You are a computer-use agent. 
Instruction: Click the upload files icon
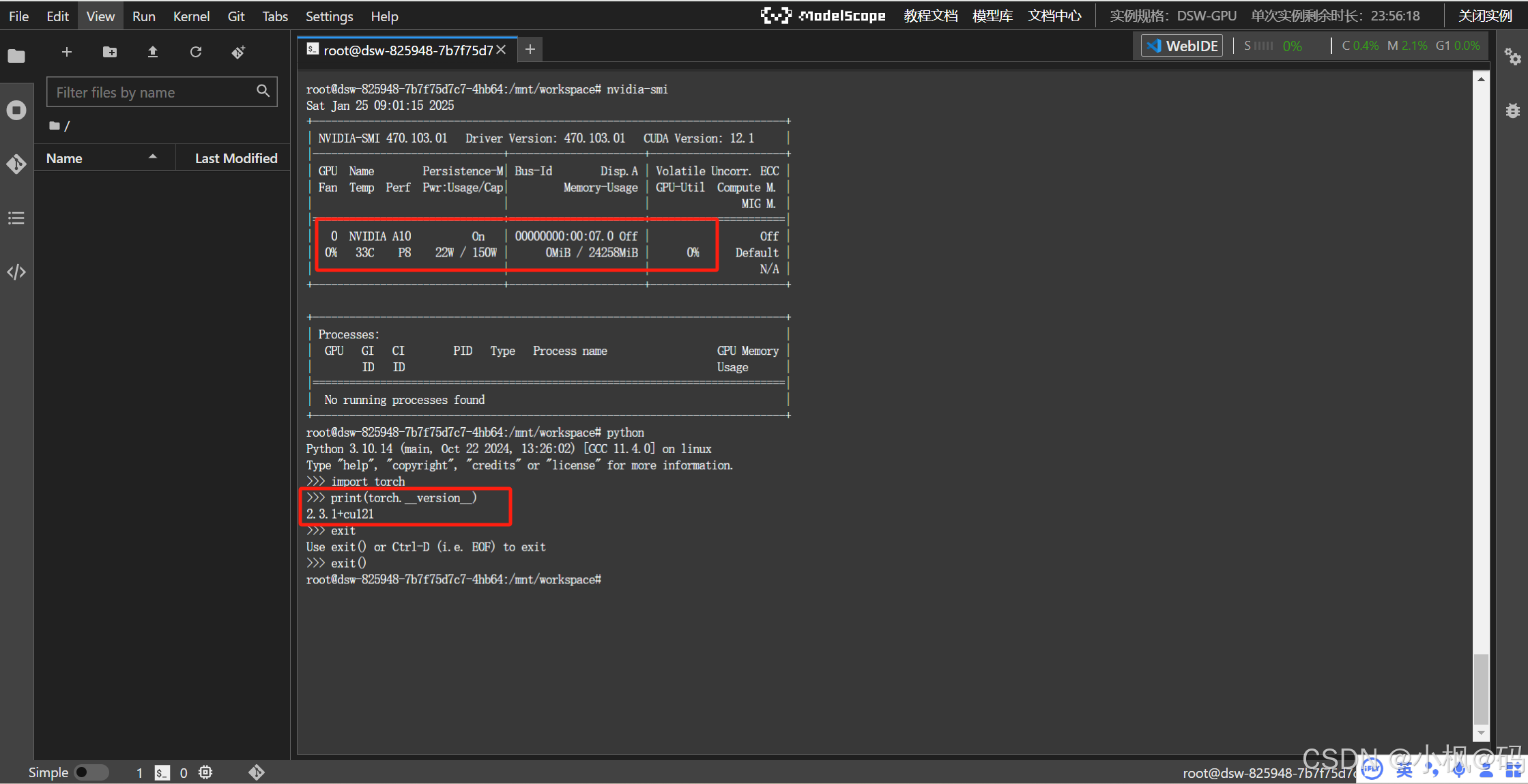click(x=152, y=52)
